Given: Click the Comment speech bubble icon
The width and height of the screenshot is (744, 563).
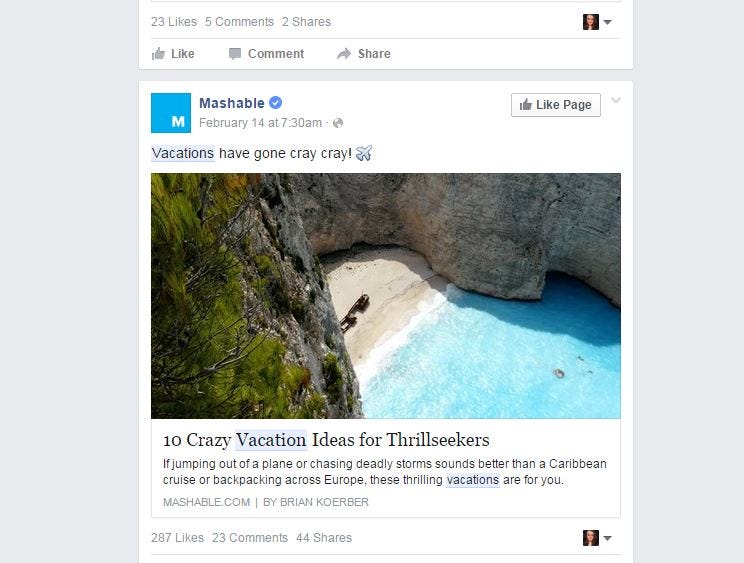Looking at the screenshot, I should [234, 54].
